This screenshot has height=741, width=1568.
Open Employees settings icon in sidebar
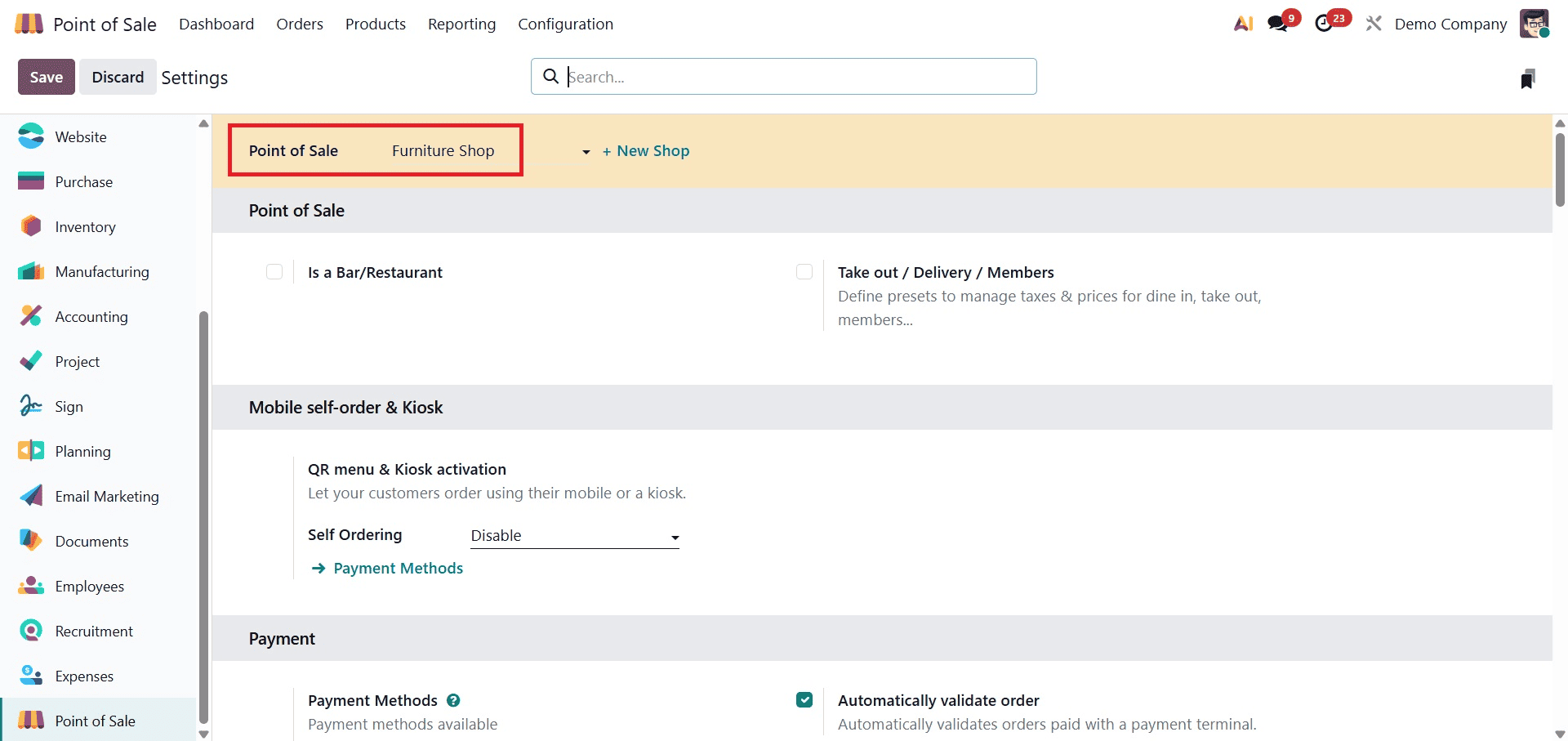pyautogui.click(x=31, y=586)
